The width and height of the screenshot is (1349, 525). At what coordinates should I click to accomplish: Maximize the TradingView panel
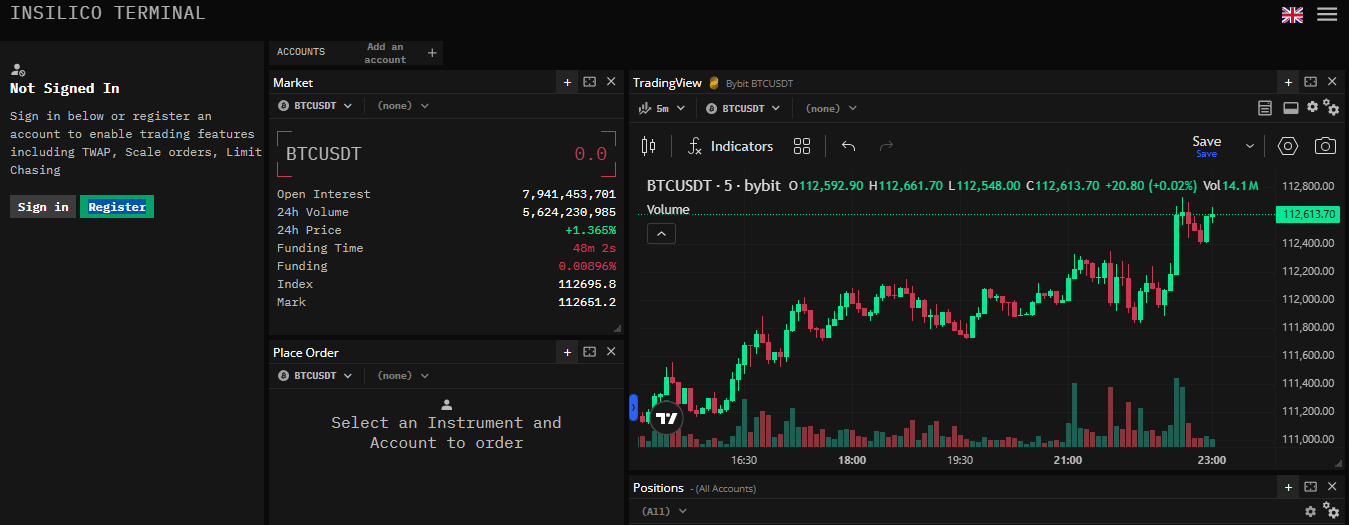1311,82
